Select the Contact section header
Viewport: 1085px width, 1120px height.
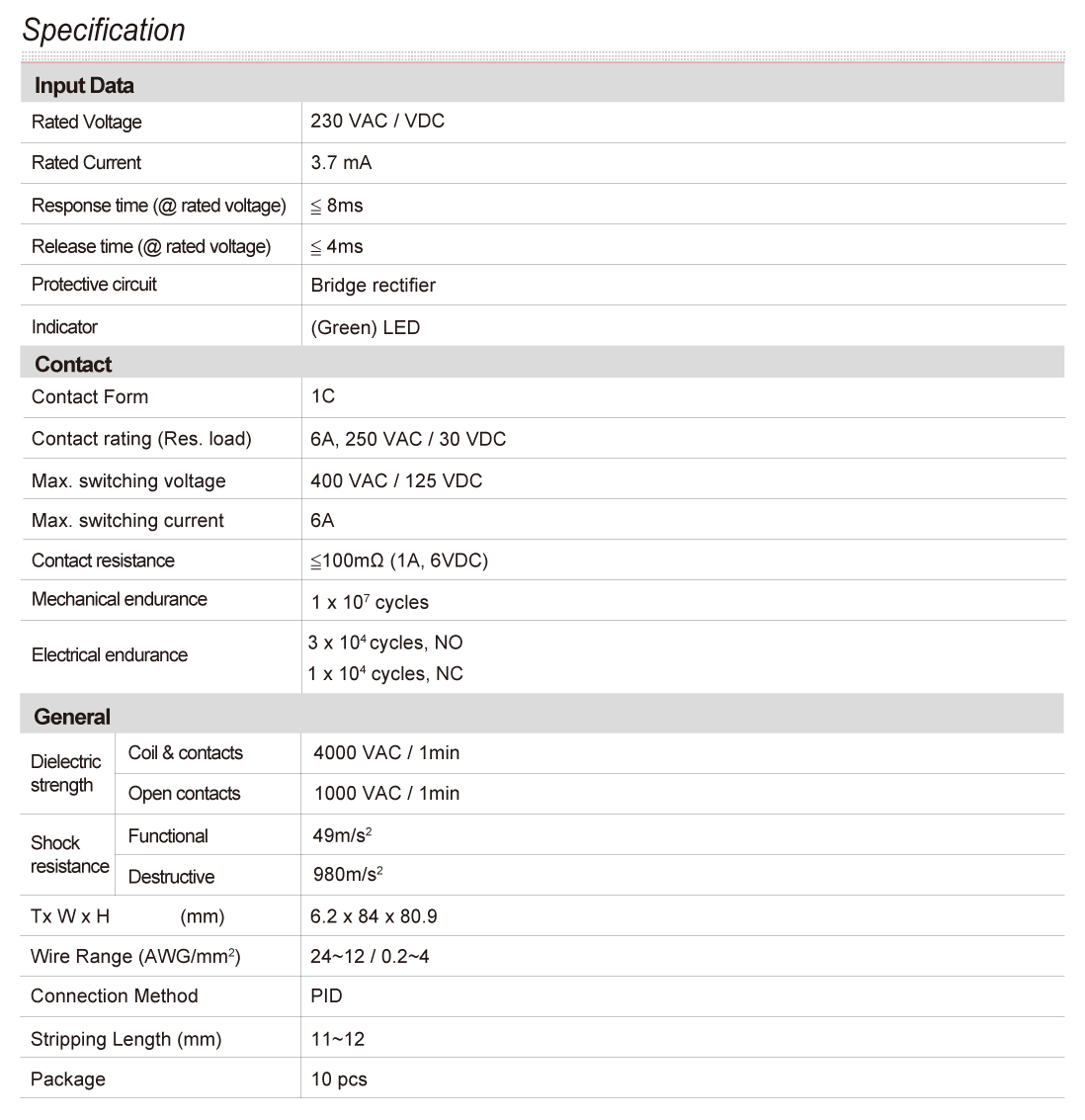tap(73, 364)
